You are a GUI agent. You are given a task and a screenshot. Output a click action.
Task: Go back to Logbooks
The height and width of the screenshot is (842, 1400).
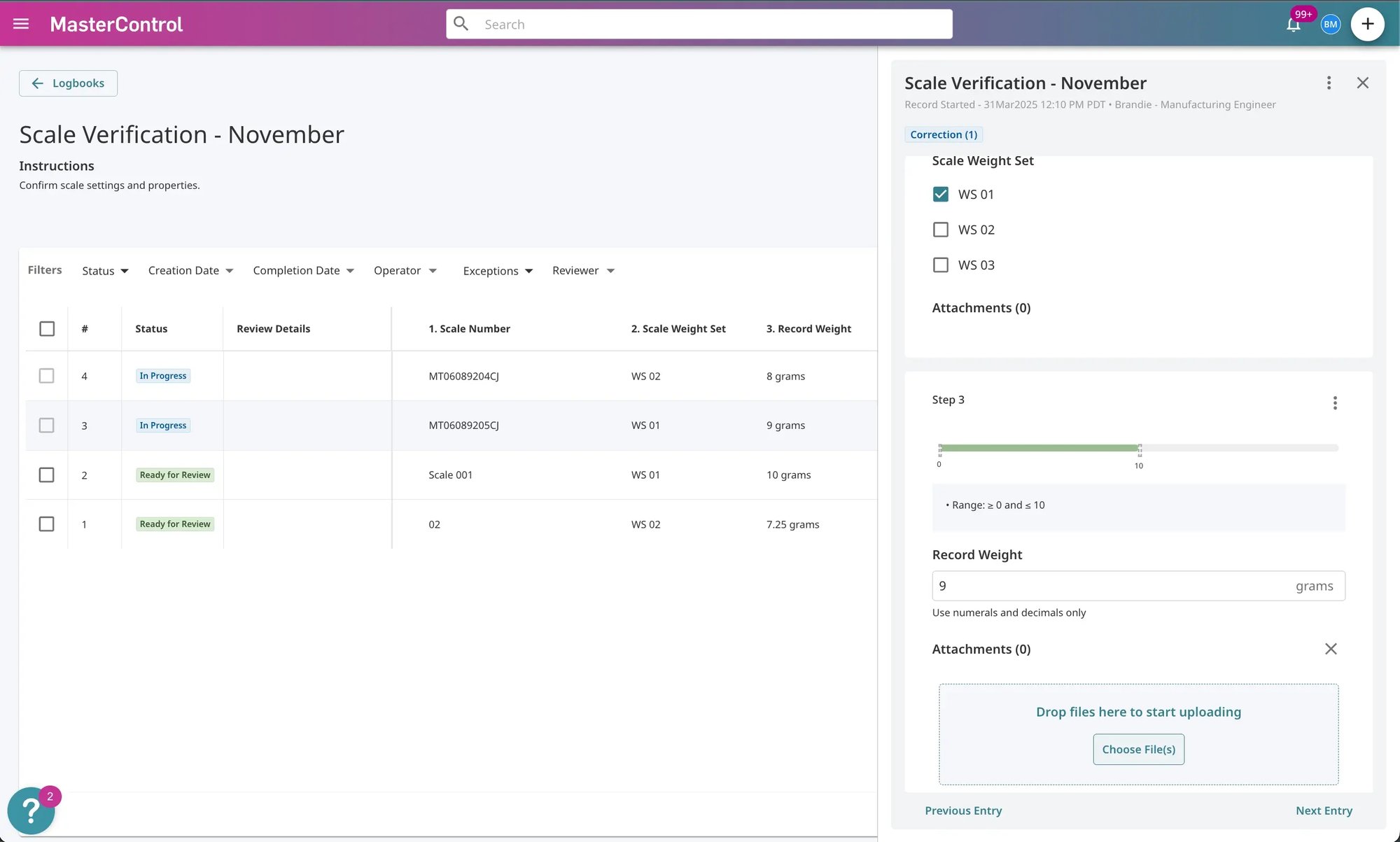pos(68,83)
